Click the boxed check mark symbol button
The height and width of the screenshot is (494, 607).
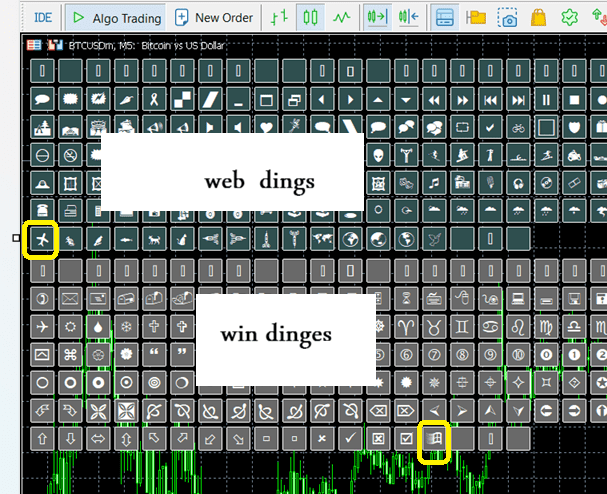point(406,439)
